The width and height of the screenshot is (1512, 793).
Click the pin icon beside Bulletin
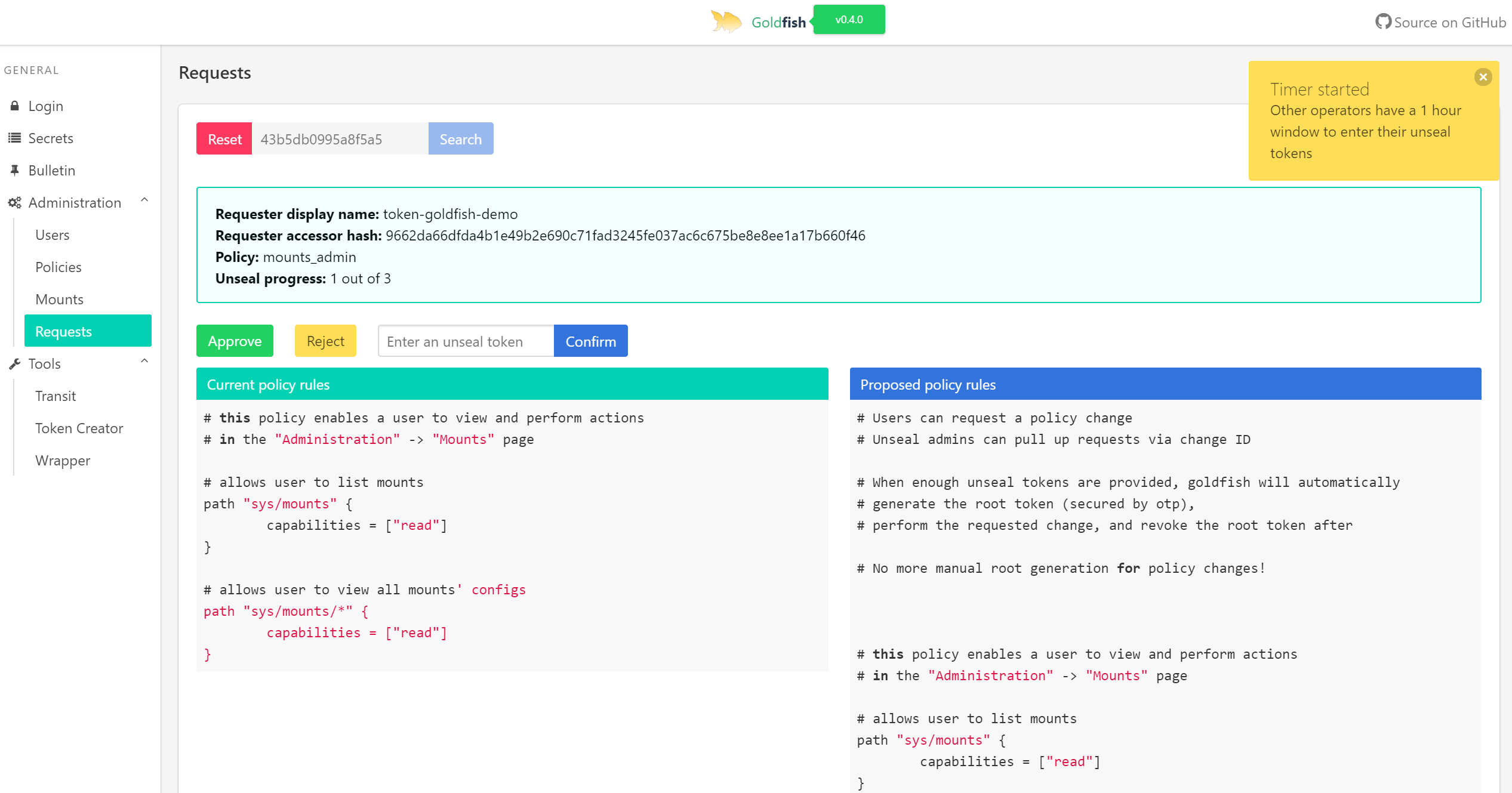click(x=15, y=171)
